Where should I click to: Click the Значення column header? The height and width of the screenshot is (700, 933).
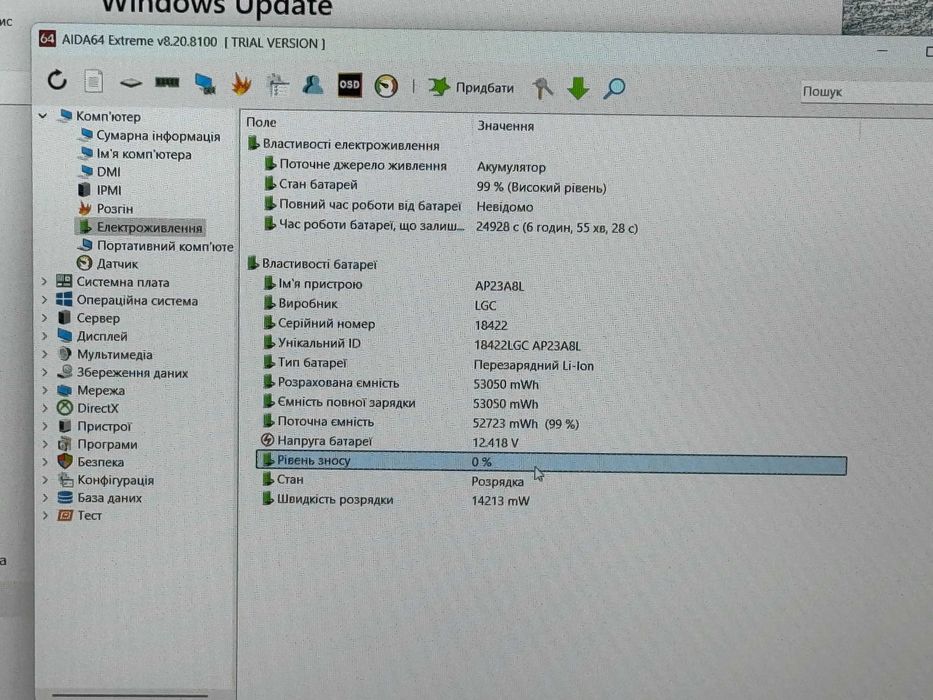point(505,126)
